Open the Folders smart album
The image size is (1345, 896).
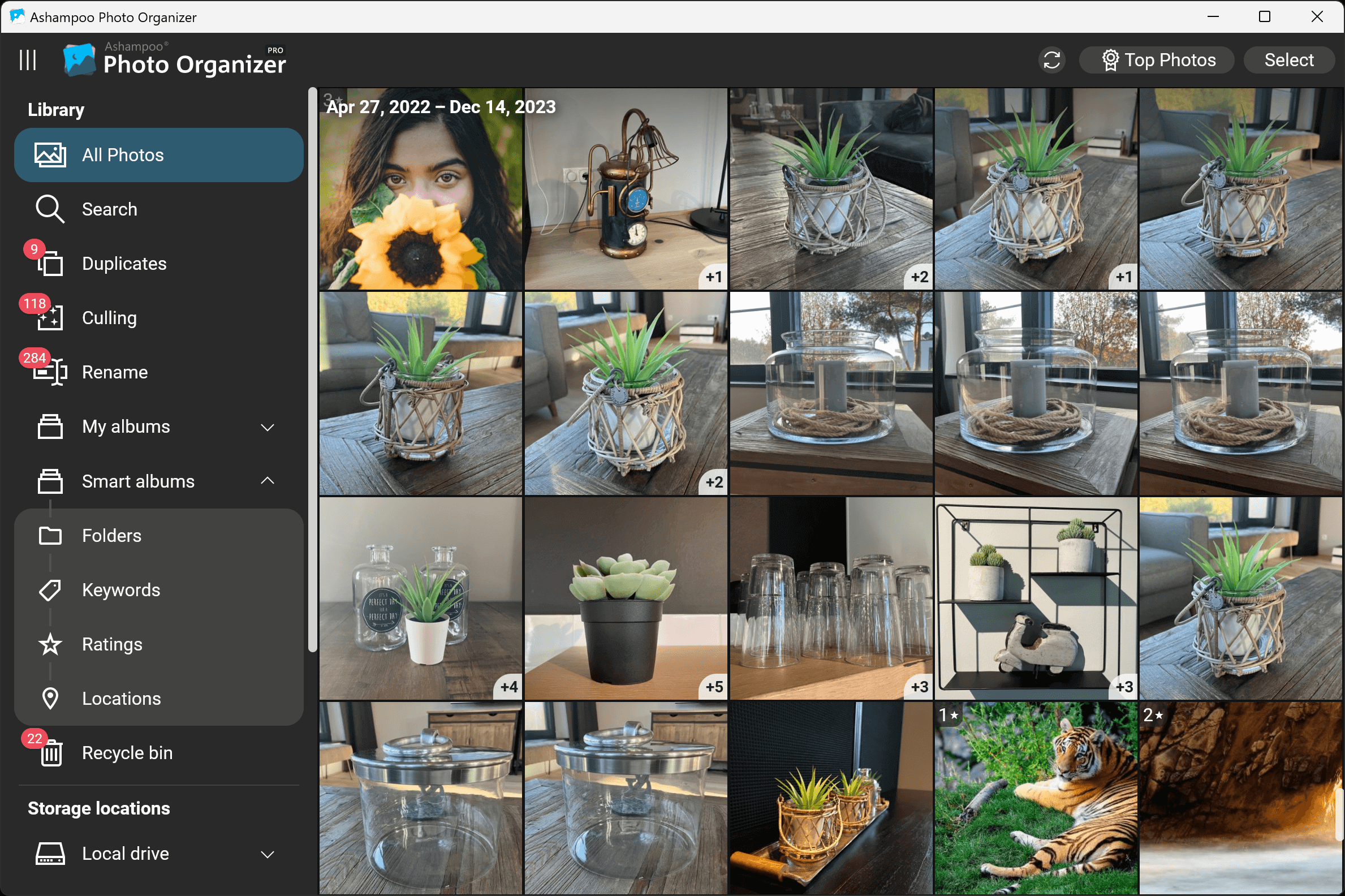[x=111, y=535]
